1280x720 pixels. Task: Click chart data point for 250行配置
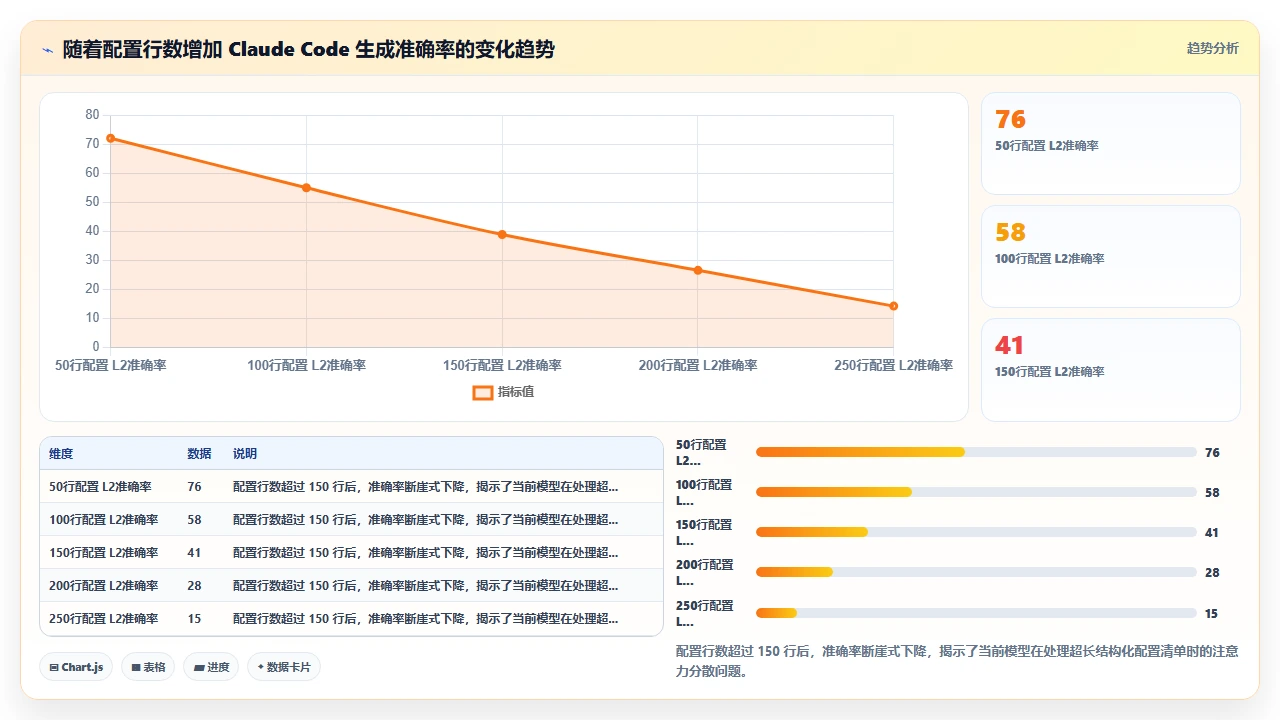pos(893,306)
